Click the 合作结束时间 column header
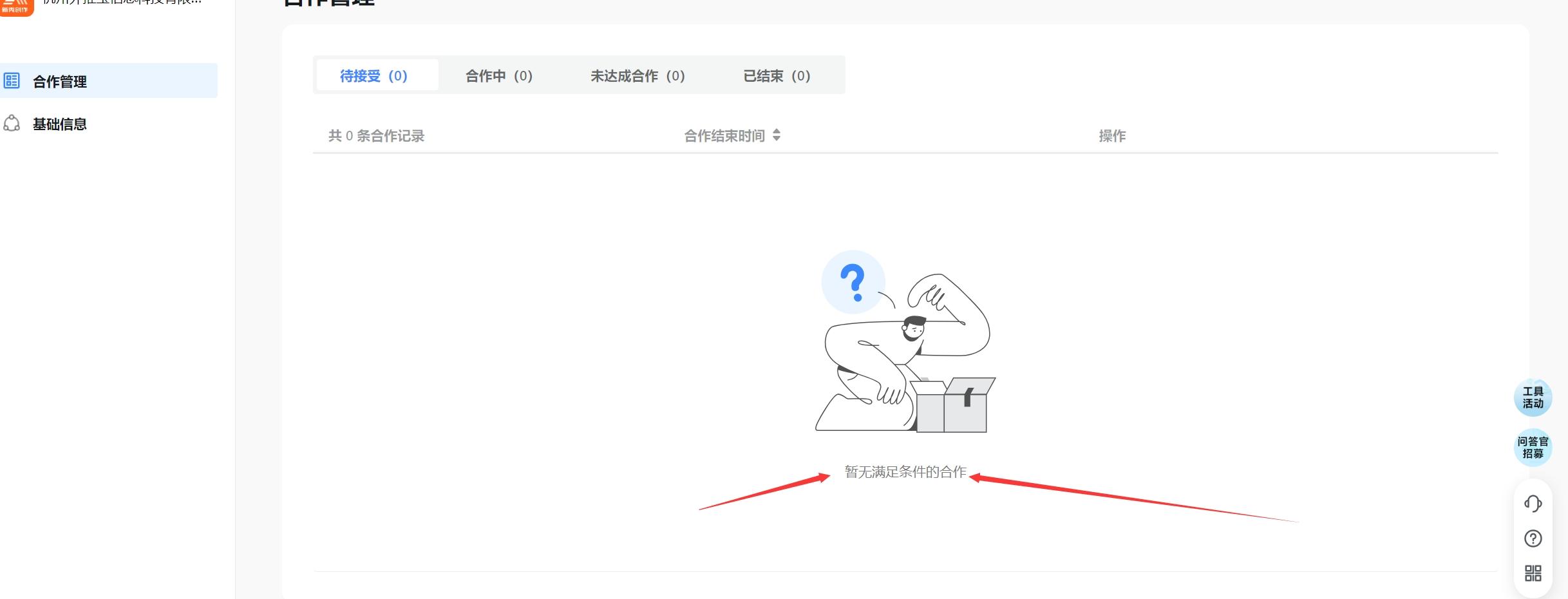The image size is (1568, 599). pos(724,136)
